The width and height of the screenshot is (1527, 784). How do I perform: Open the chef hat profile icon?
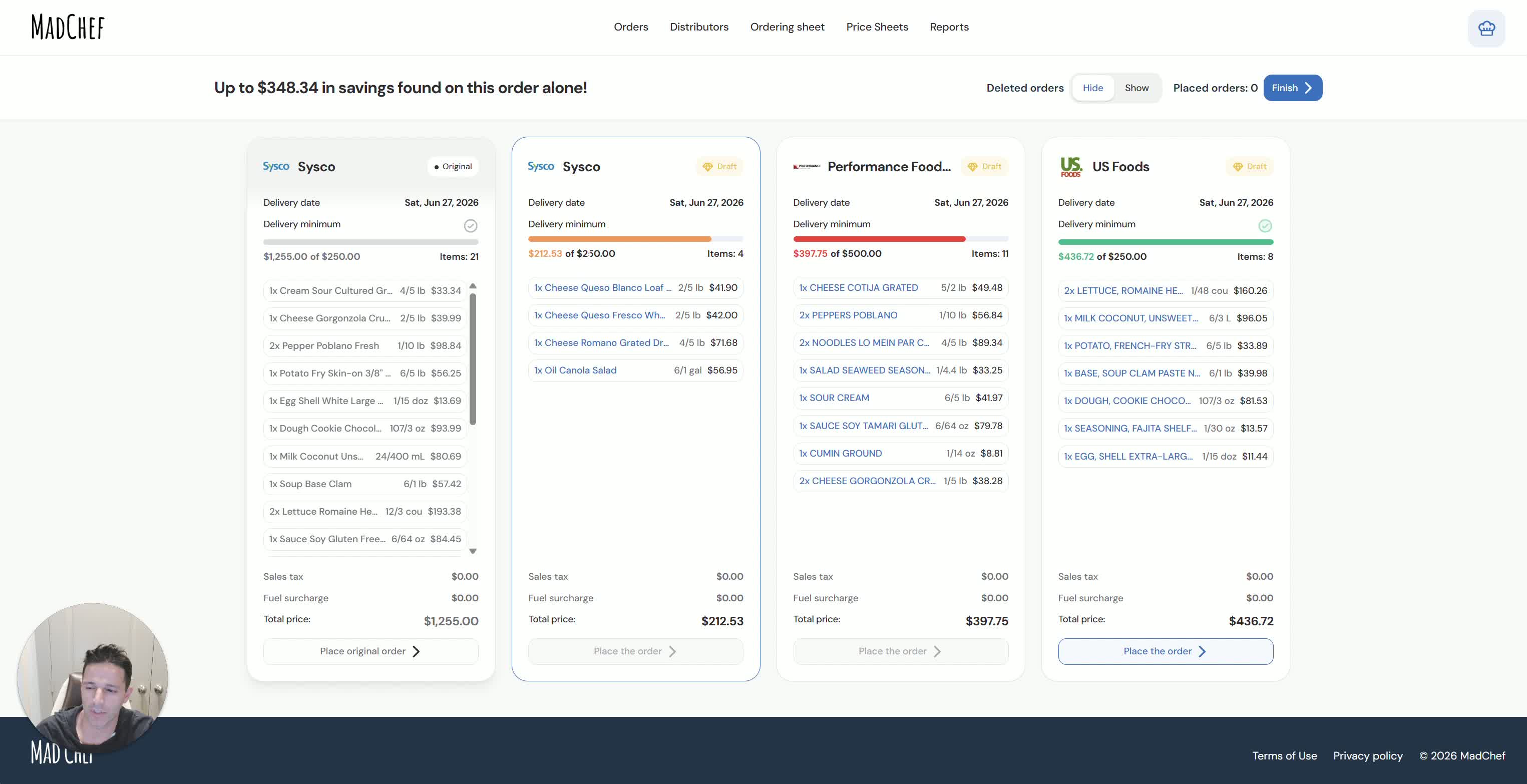1486,28
